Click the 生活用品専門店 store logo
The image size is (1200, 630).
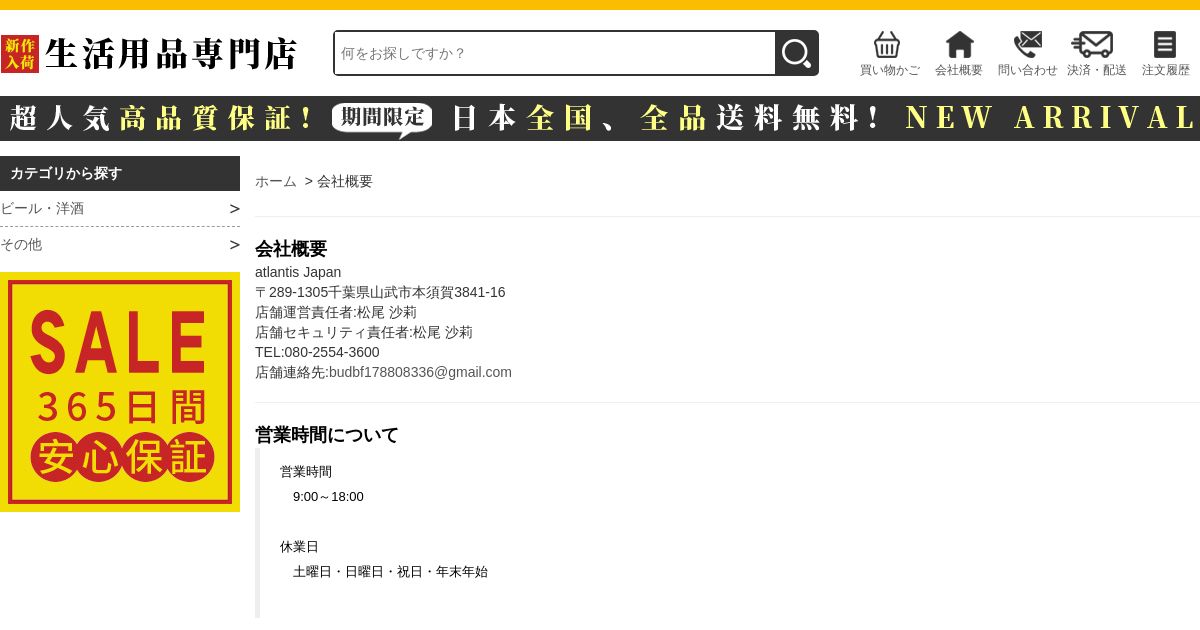tap(149, 54)
